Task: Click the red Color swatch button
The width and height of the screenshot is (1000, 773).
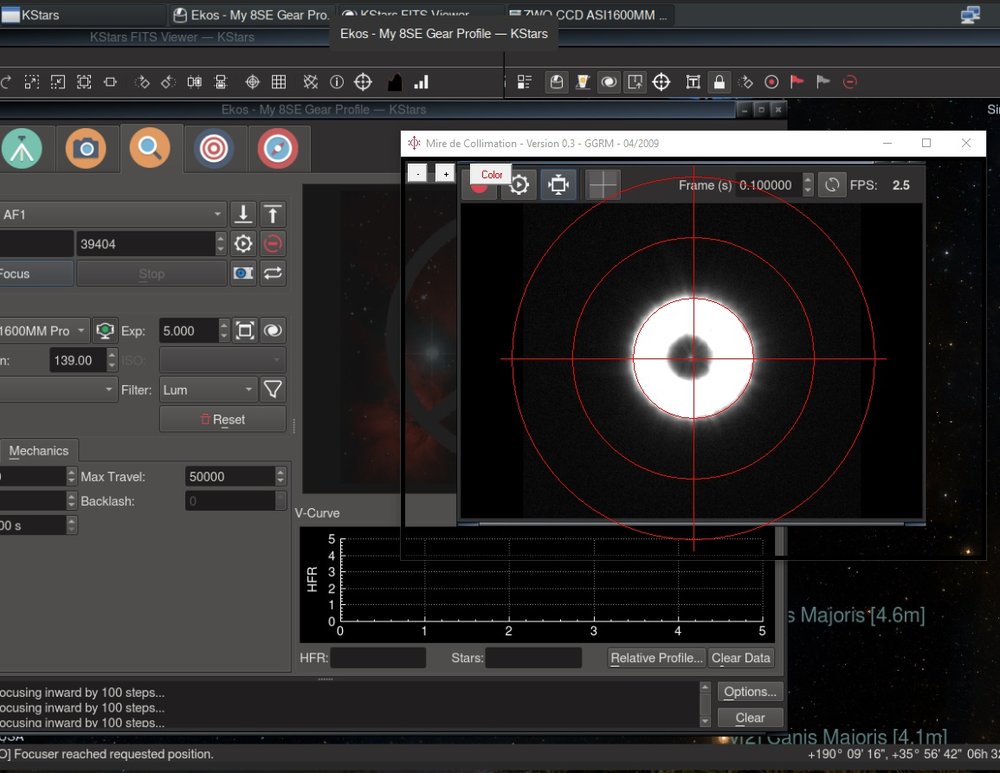Action: tap(491, 174)
